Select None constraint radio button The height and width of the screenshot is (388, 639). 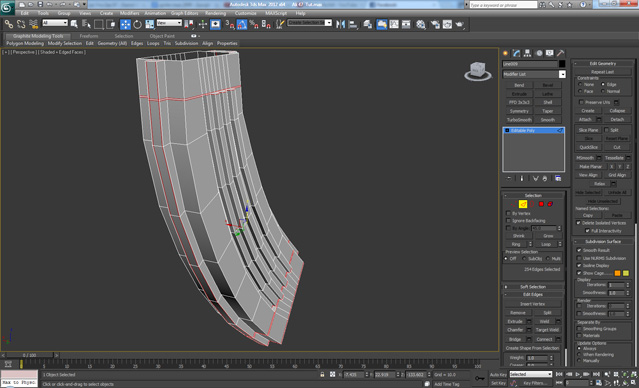[x=580, y=84]
